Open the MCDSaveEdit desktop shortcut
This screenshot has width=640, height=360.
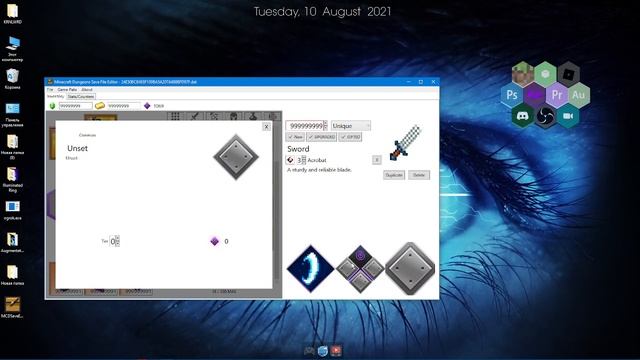point(12,308)
